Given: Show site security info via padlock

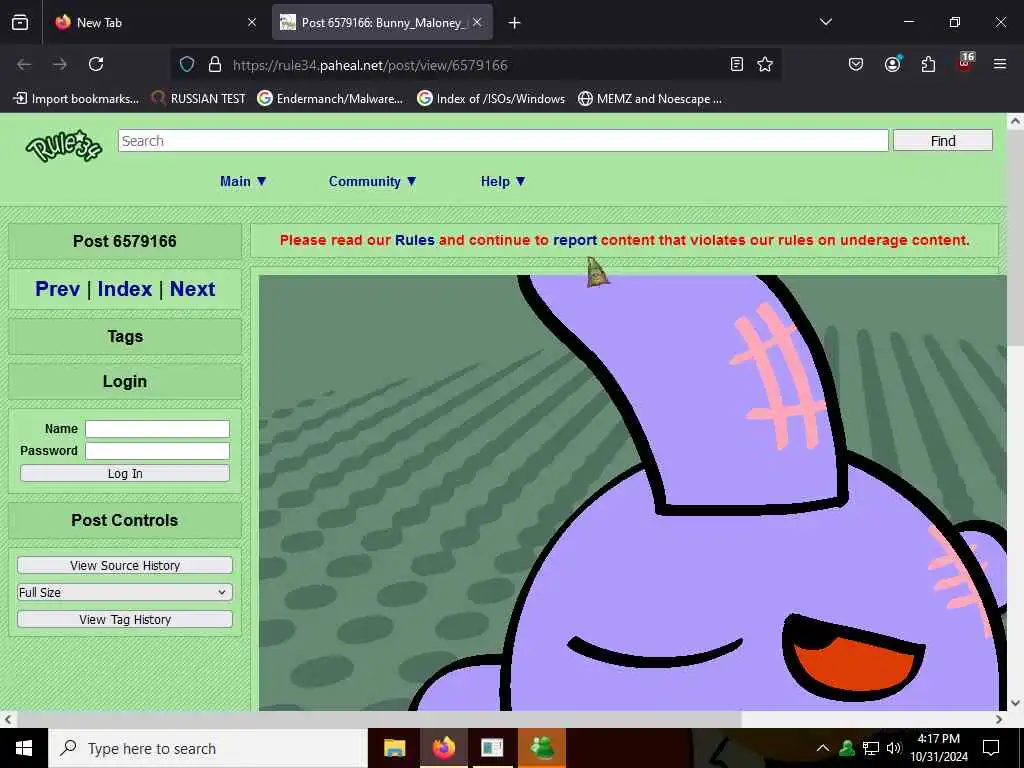Looking at the screenshot, I should [214, 65].
